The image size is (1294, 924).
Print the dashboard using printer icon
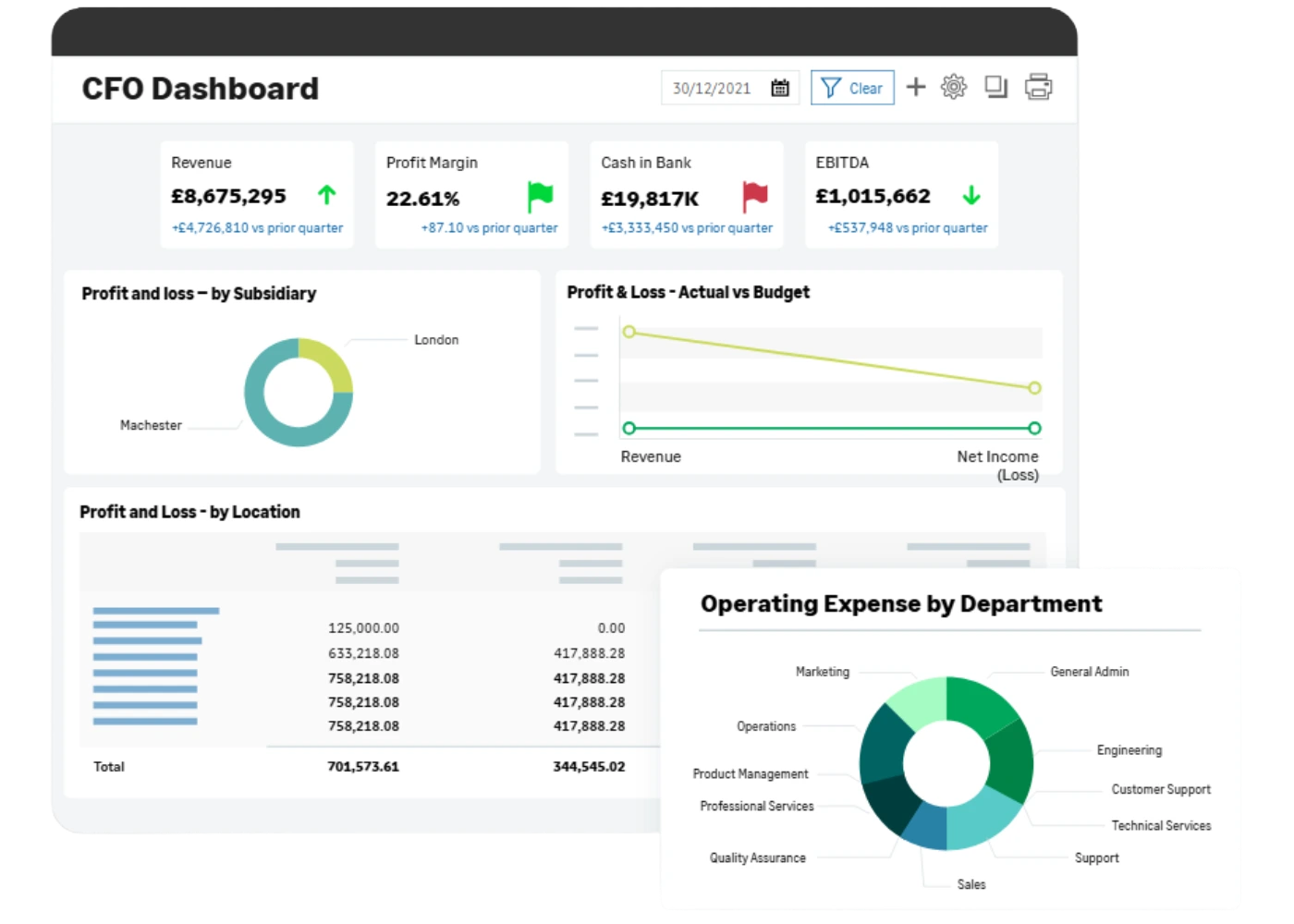1039,87
